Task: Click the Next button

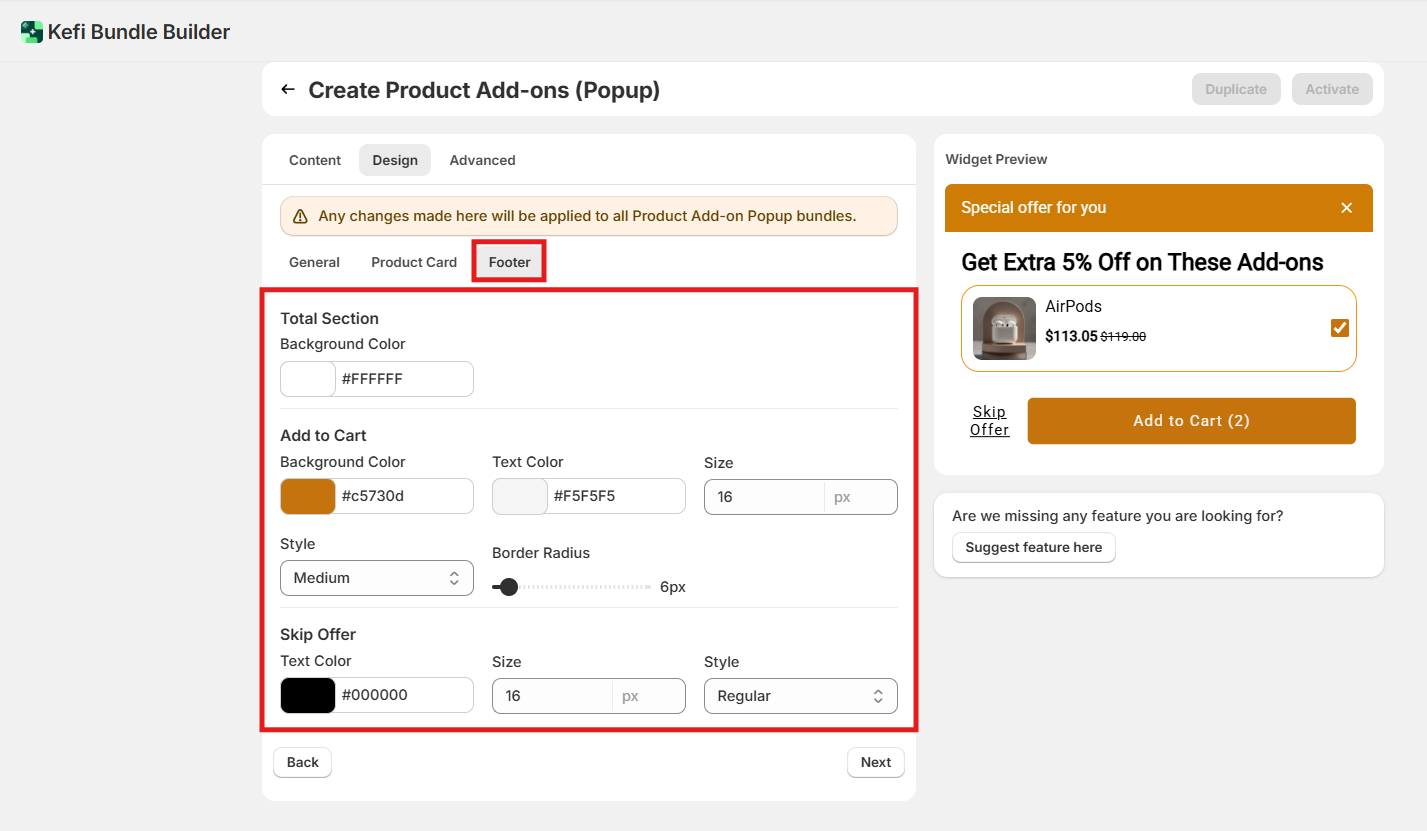Action: [875, 762]
